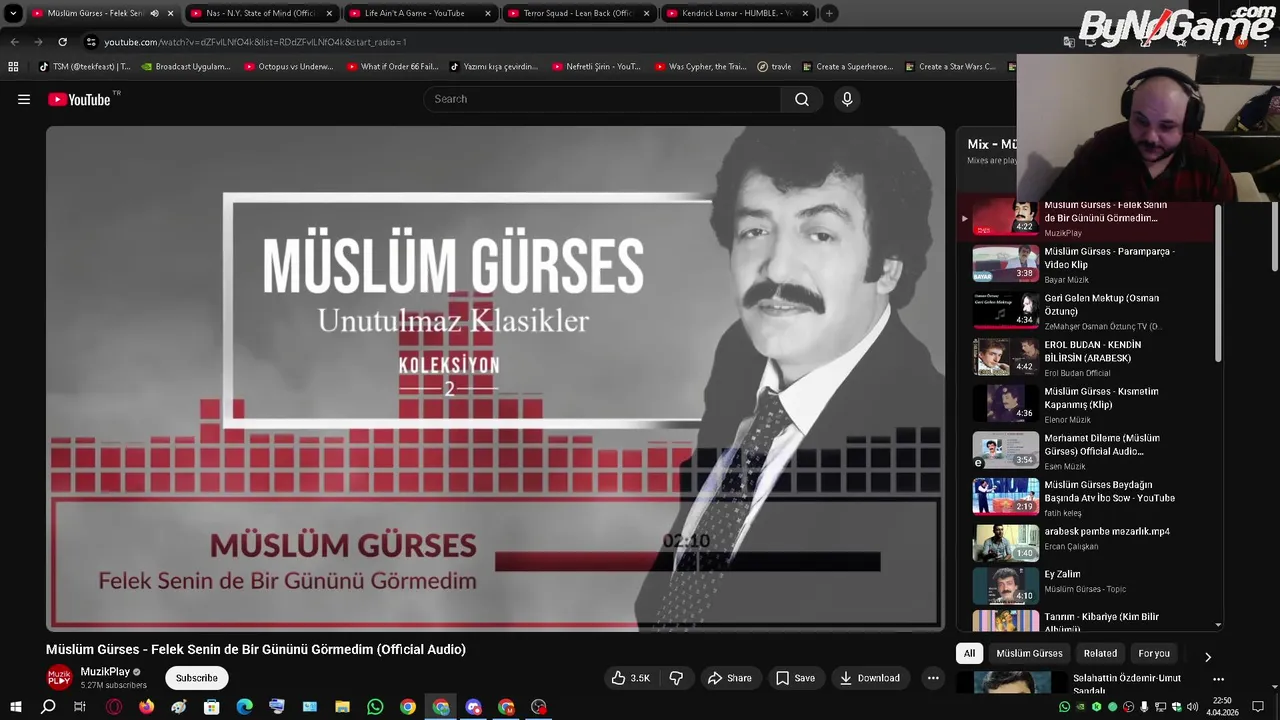This screenshot has height=720, width=1280.
Task: Click the video player to pause
Action: (x=495, y=378)
